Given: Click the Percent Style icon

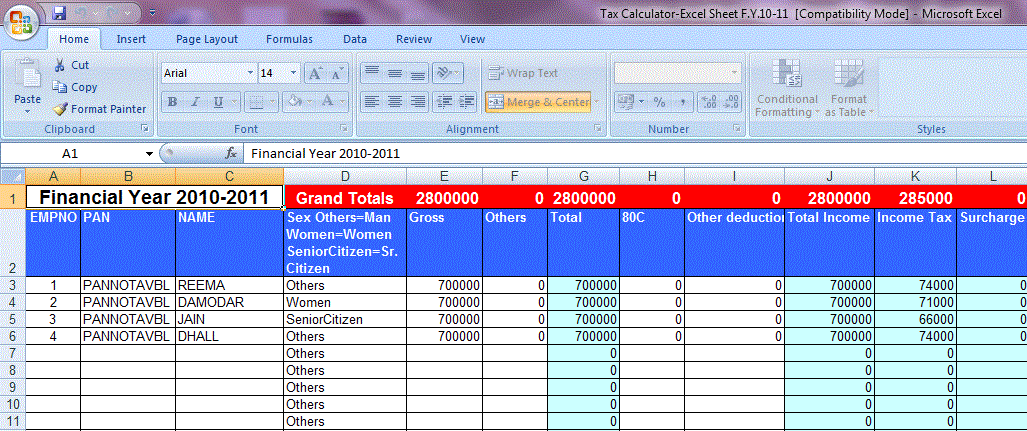Looking at the screenshot, I should click(659, 102).
